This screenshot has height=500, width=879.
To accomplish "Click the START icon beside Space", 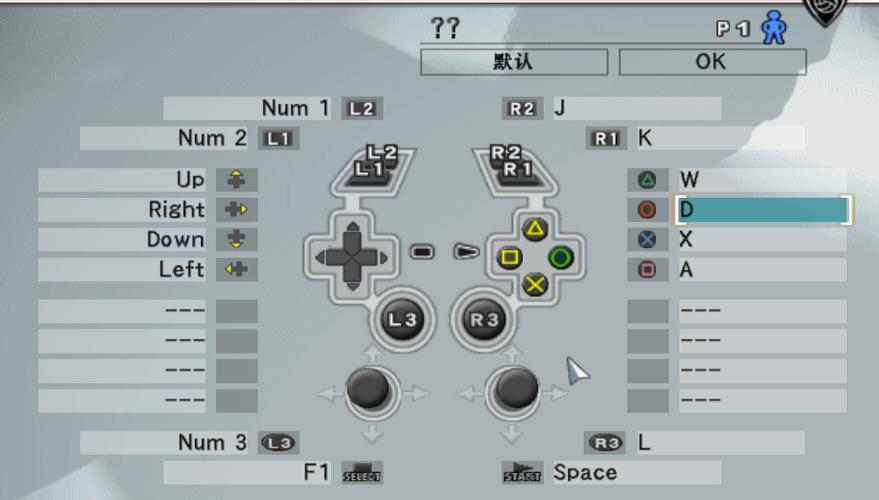I will pyautogui.click(x=522, y=473).
